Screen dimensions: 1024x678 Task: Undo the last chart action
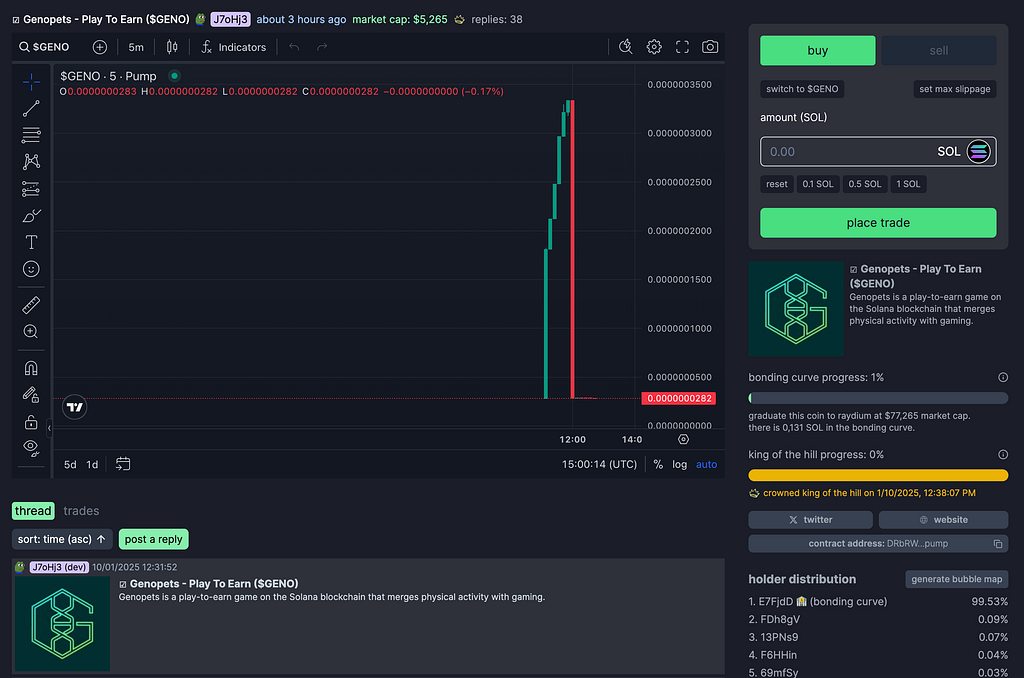tap(294, 47)
